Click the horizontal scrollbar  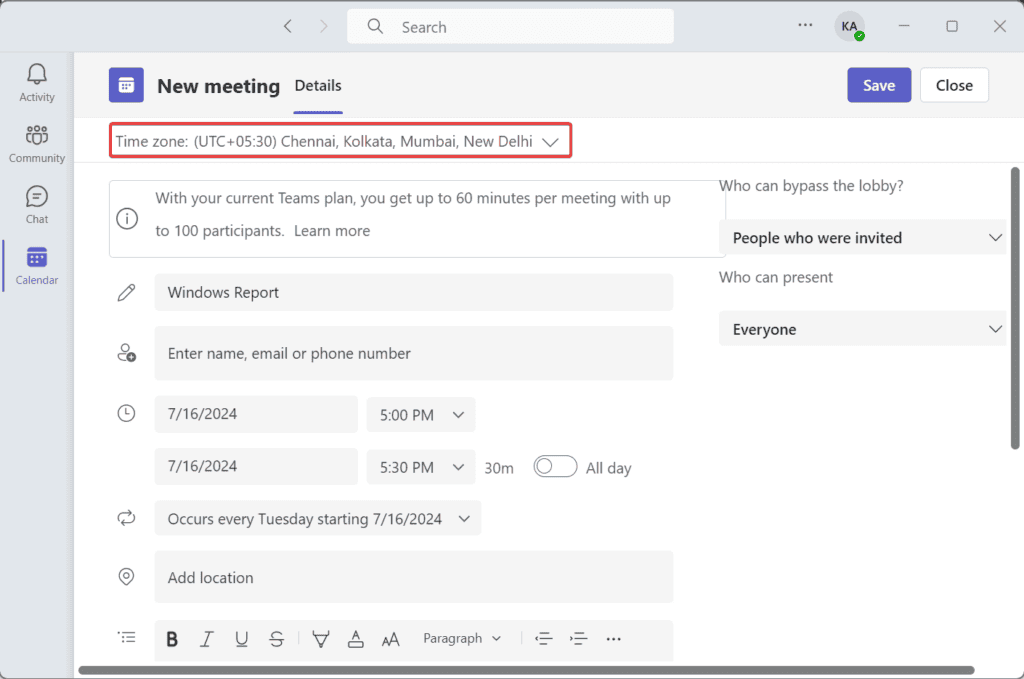click(x=526, y=670)
